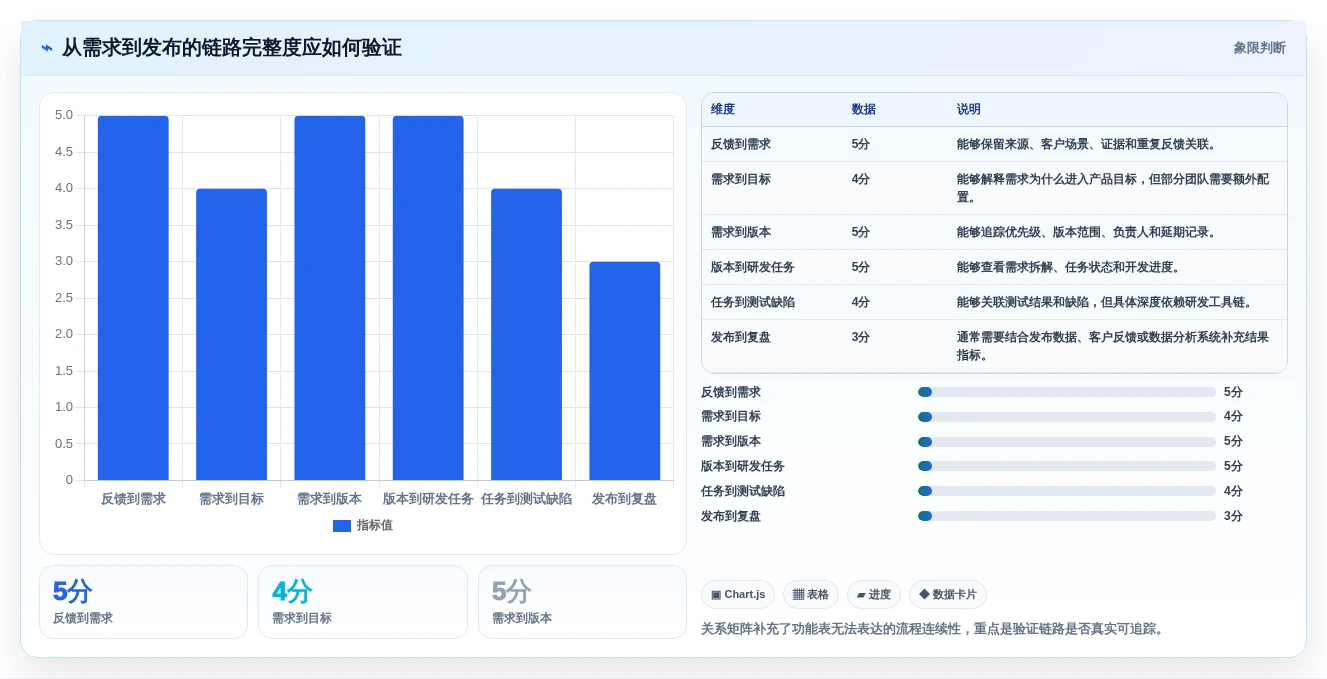Click the 2.5 y-axis label
Screen dimensions: 1327x679
pos(64,298)
